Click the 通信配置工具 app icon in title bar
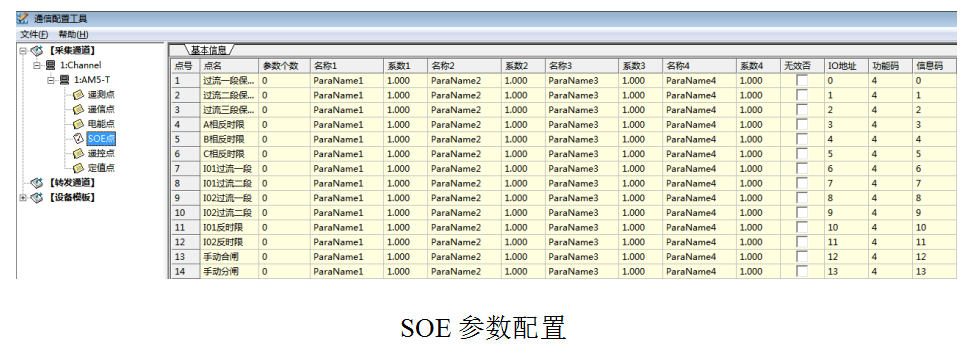 22,18
